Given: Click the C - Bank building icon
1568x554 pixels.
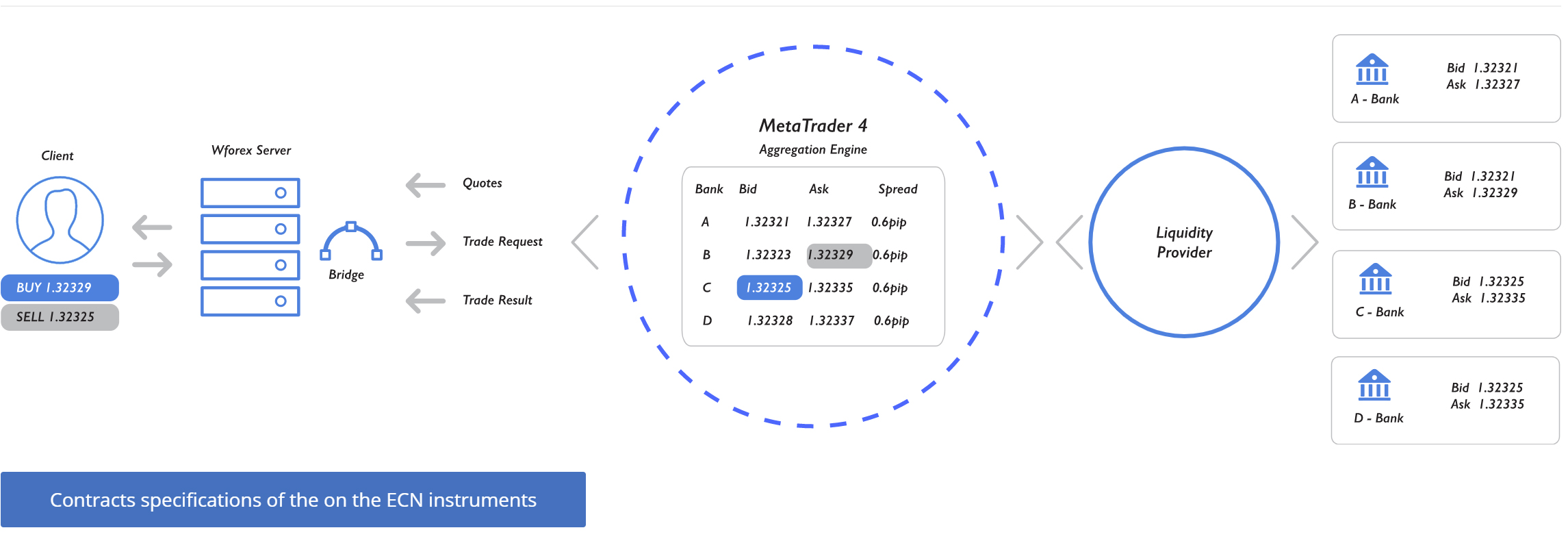Looking at the screenshot, I should pyautogui.click(x=1376, y=279).
